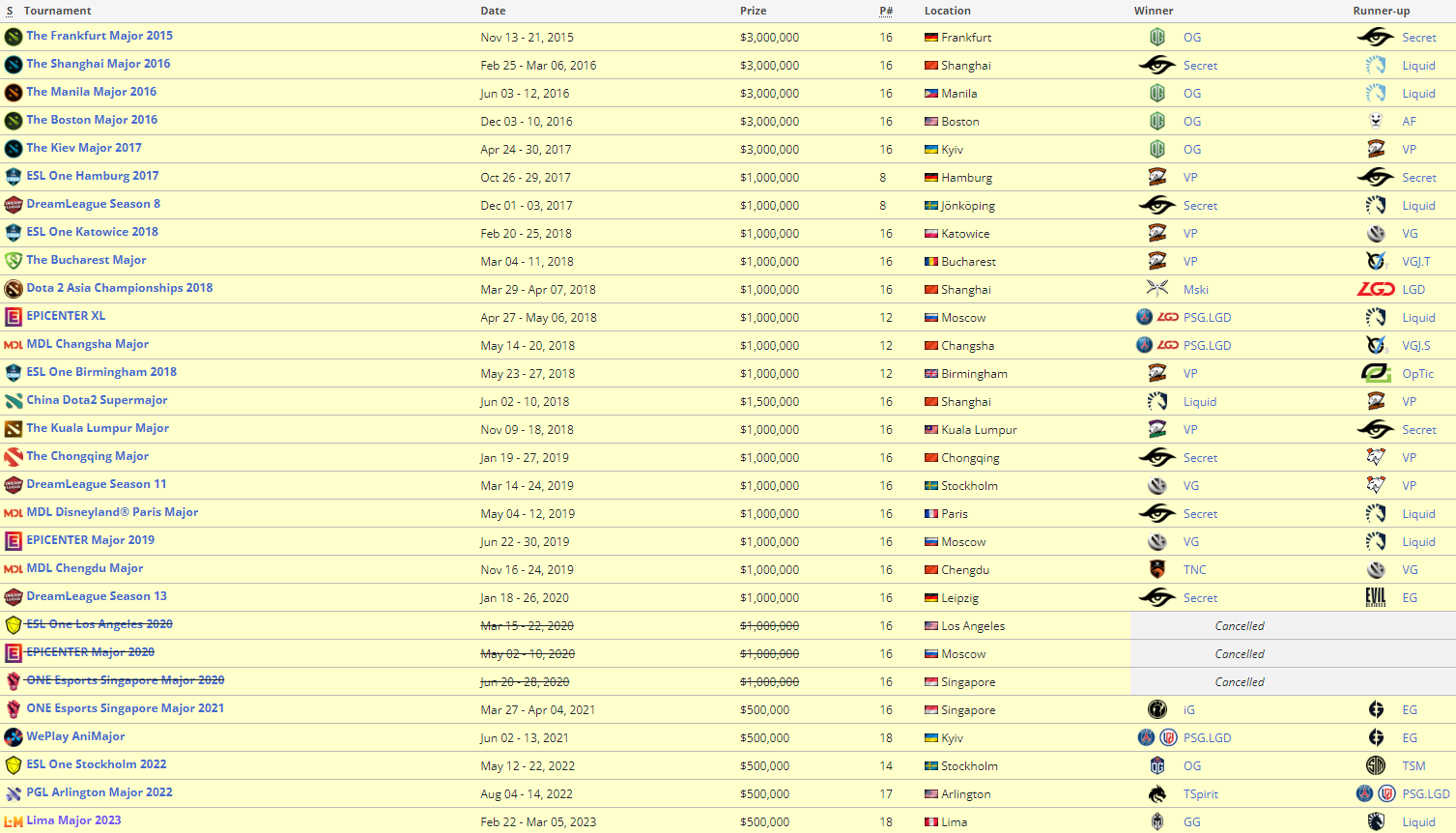This screenshot has width=1456, height=833.
Task: Sort table by Tournament column header
Action: point(57,11)
